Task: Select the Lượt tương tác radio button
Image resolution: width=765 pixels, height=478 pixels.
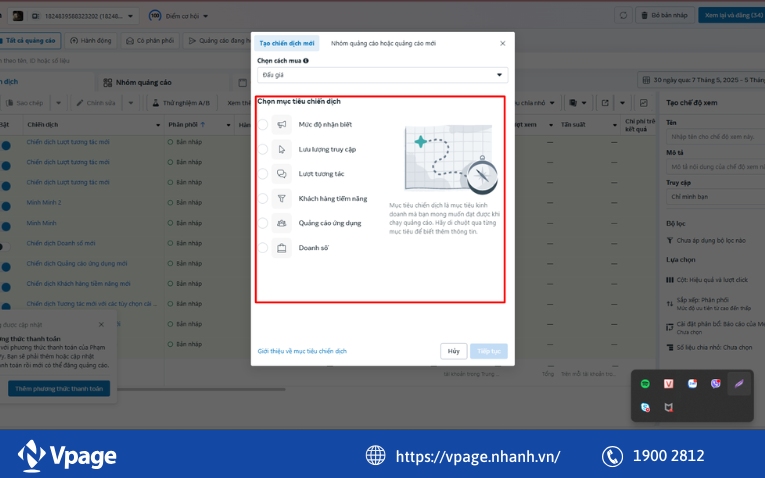Action: click(262, 174)
